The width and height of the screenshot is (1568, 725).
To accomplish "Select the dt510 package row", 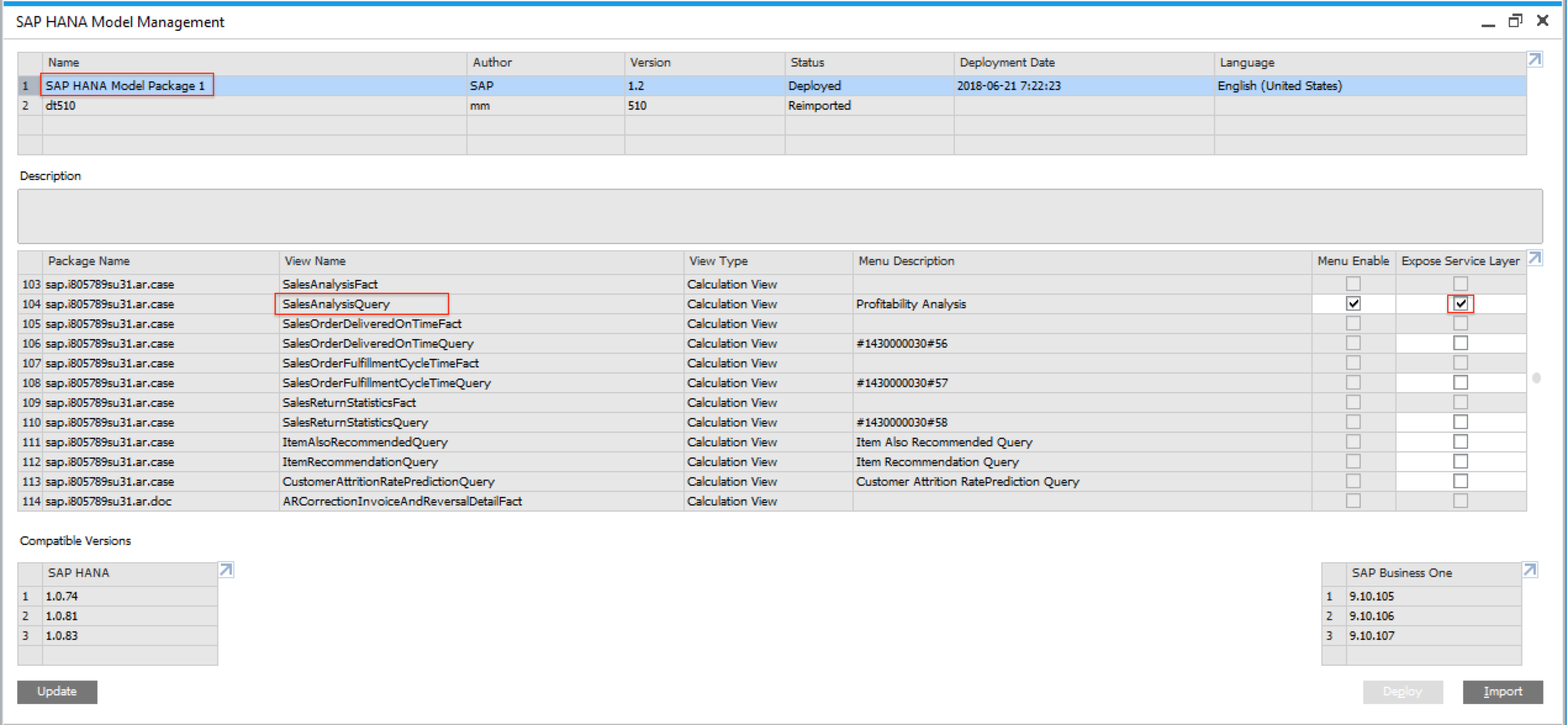I will pyautogui.click(x=772, y=105).
